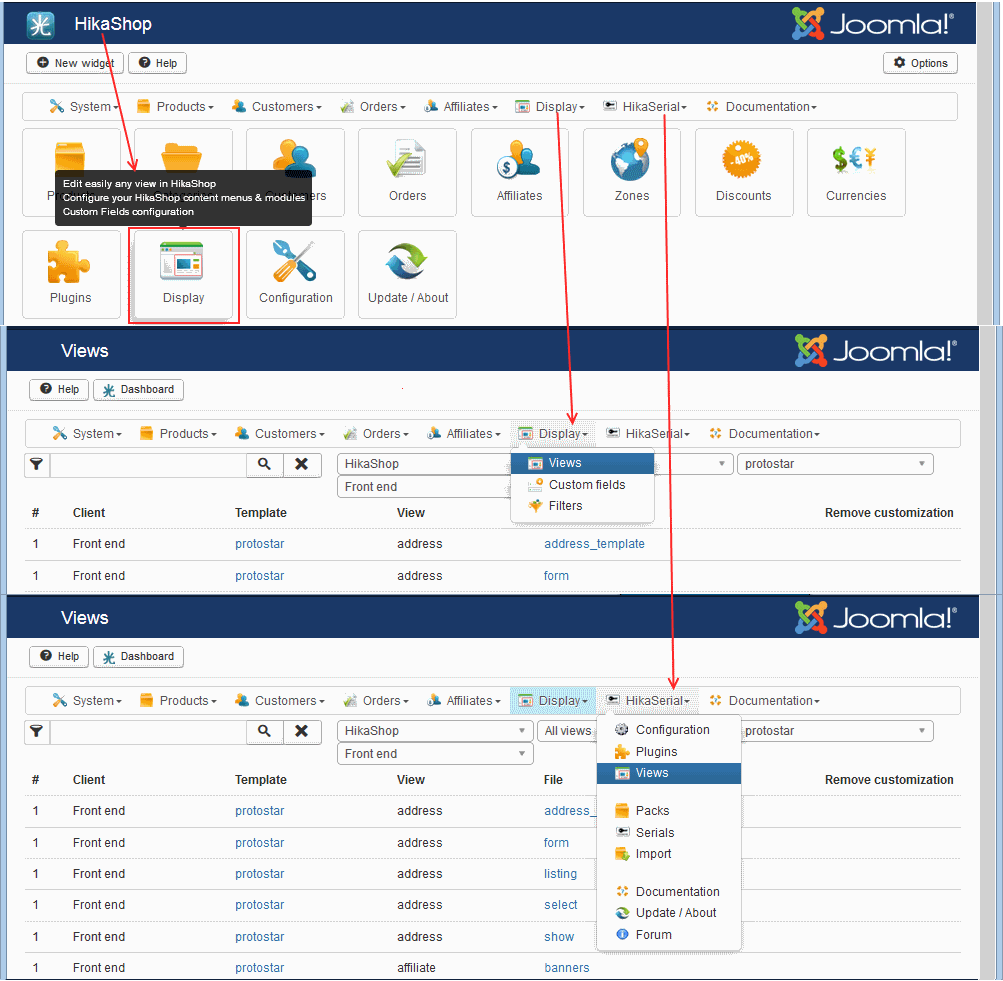This screenshot has height=981, width=1003.
Task: Expand Customers menu on the dashboard
Action: (277, 107)
